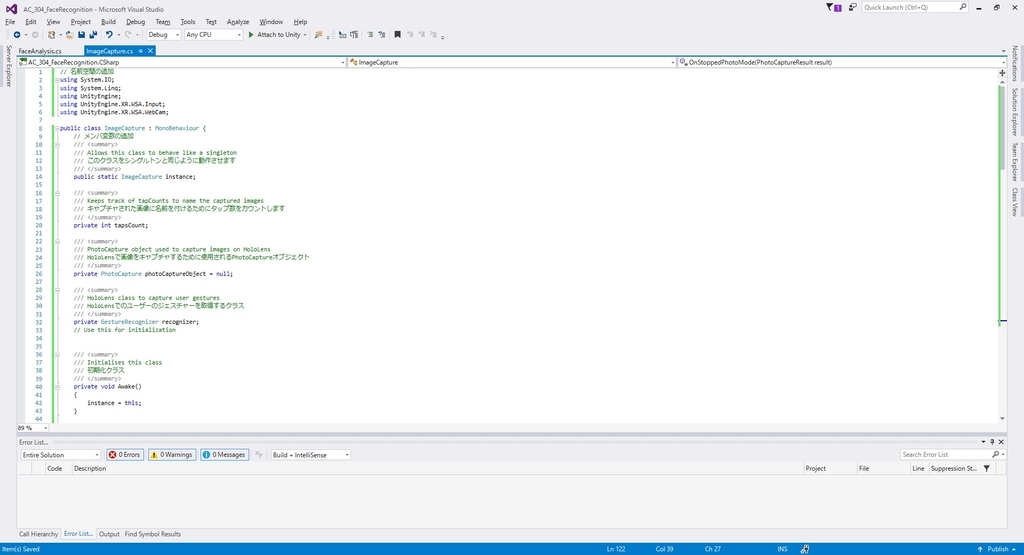Click the Save All icon
Image resolution: width=1024 pixels, height=555 pixels.
point(93,35)
